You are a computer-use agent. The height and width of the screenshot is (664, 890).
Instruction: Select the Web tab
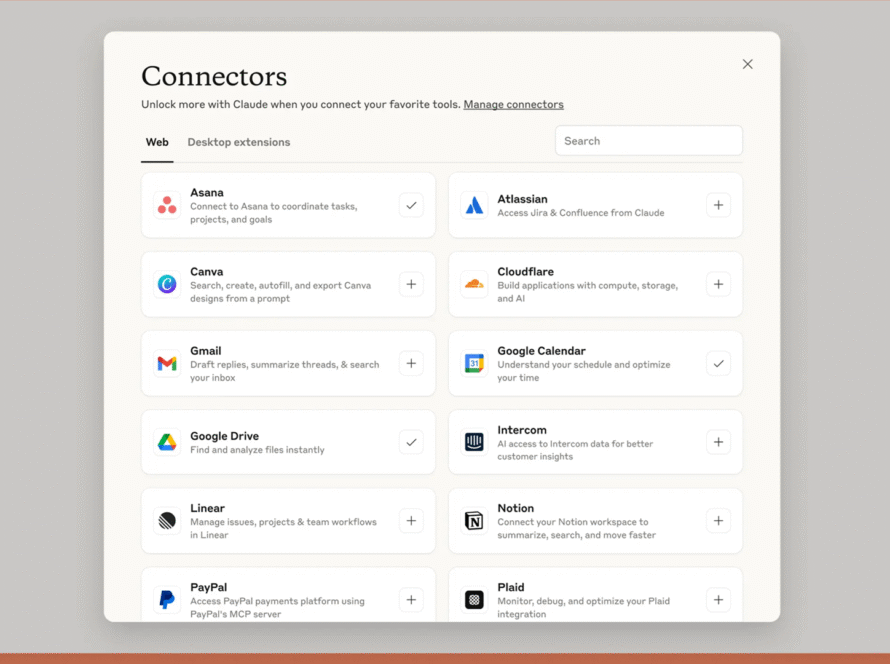click(157, 142)
